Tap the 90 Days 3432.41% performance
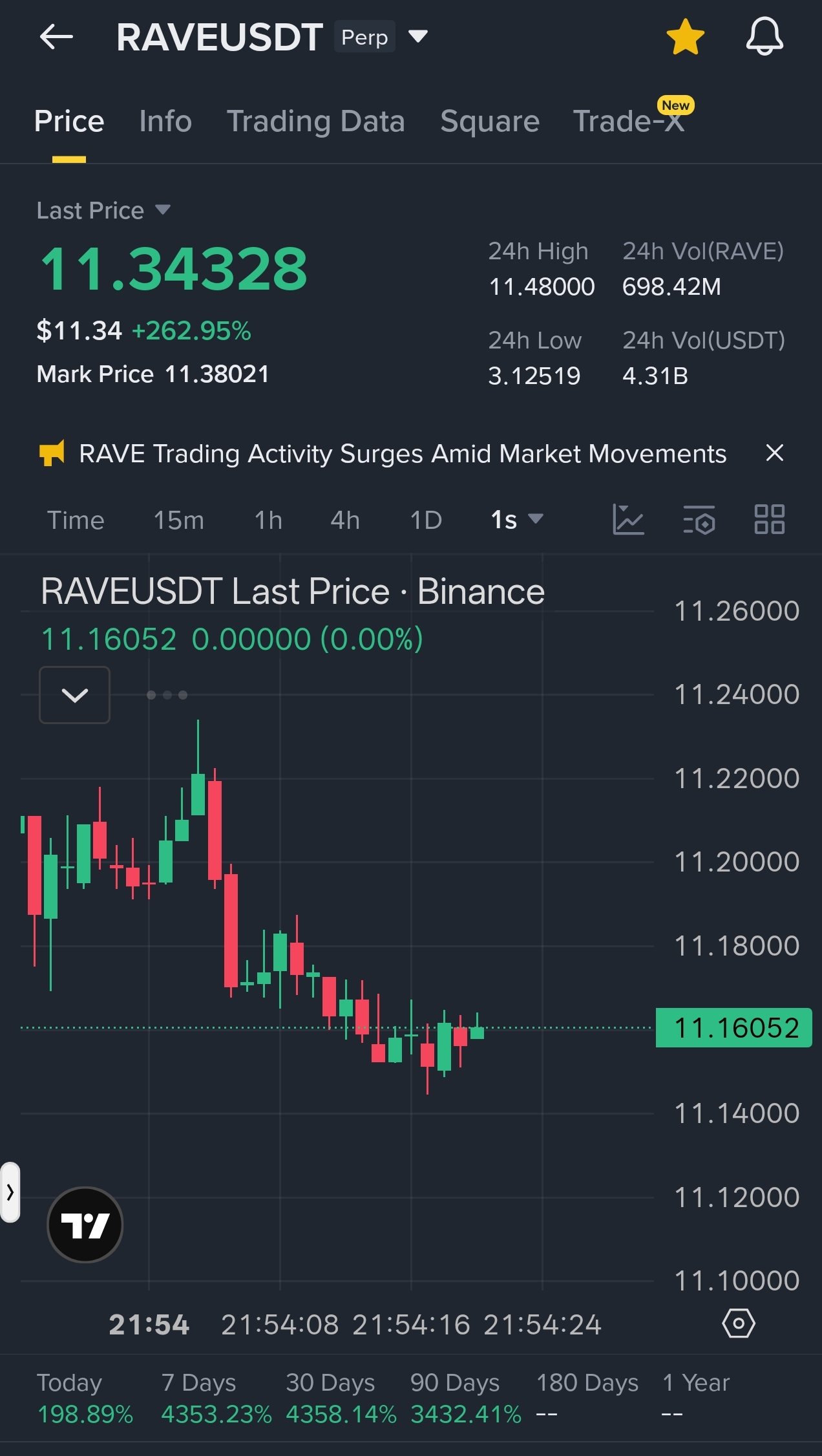822x1456 pixels. point(466,1398)
